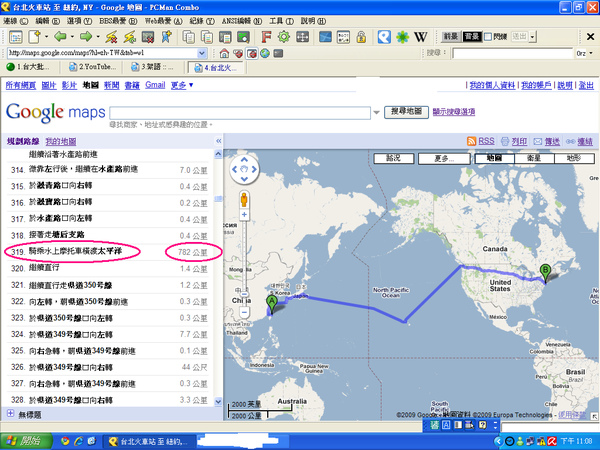The width and height of the screenshot is (600, 450).
Task: Click green marker A on map
Action: coord(272,305)
